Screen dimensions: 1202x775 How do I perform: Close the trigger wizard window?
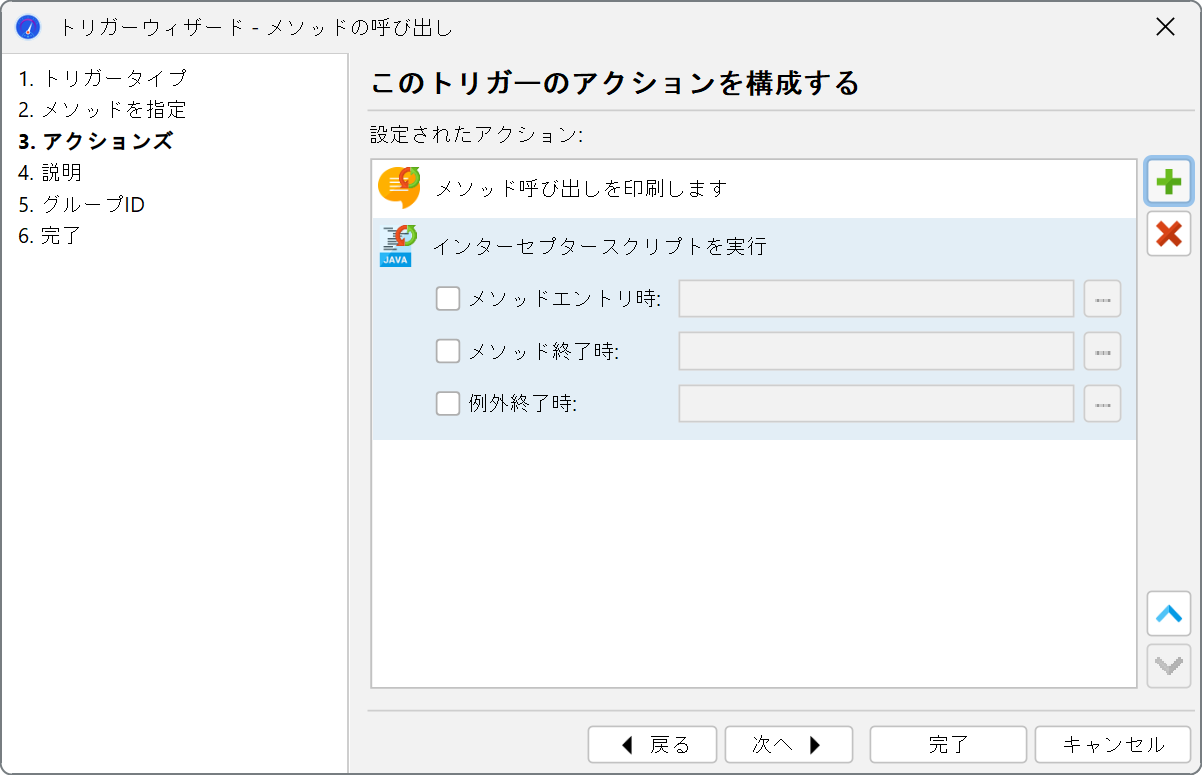tap(1165, 27)
